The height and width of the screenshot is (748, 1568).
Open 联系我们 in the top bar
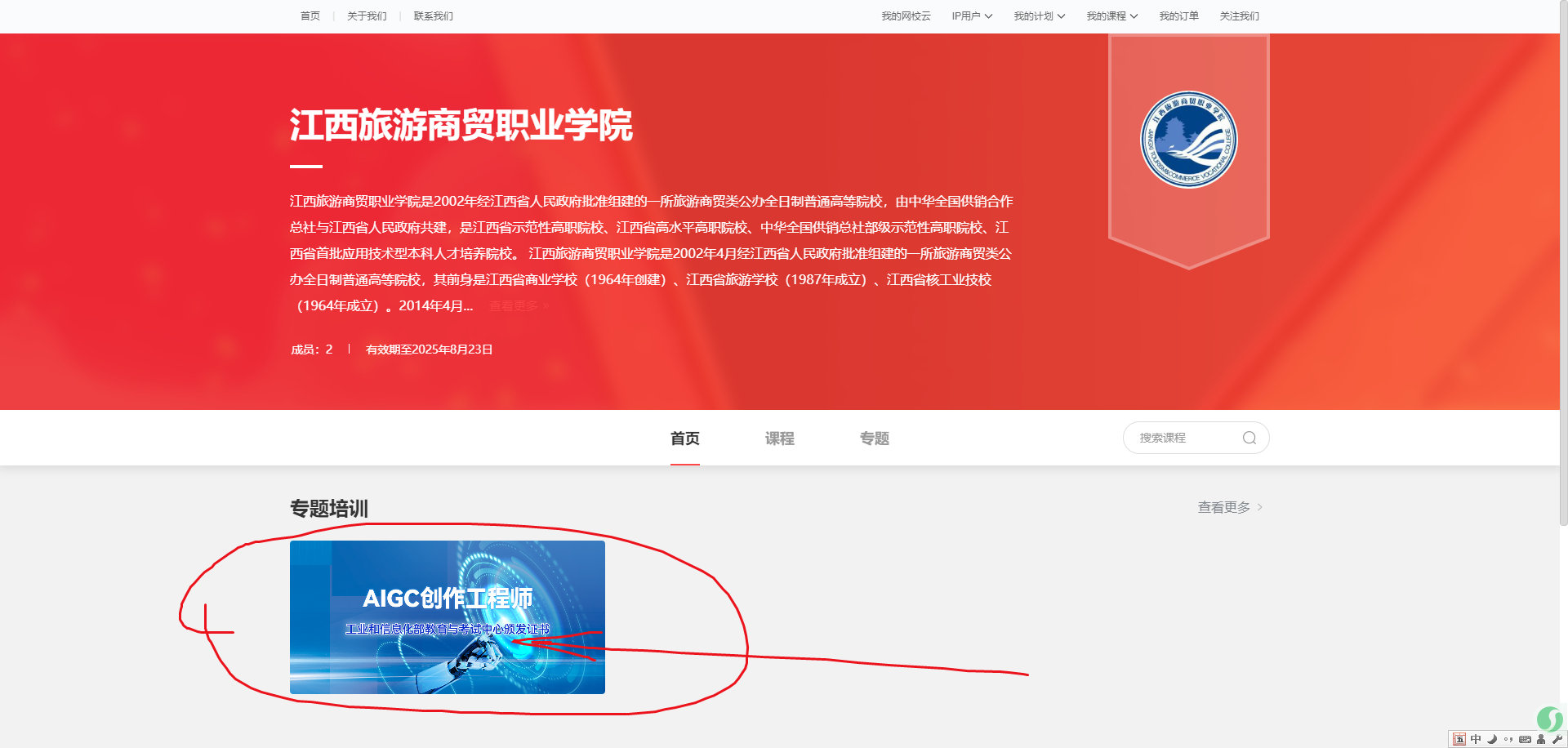click(434, 16)
